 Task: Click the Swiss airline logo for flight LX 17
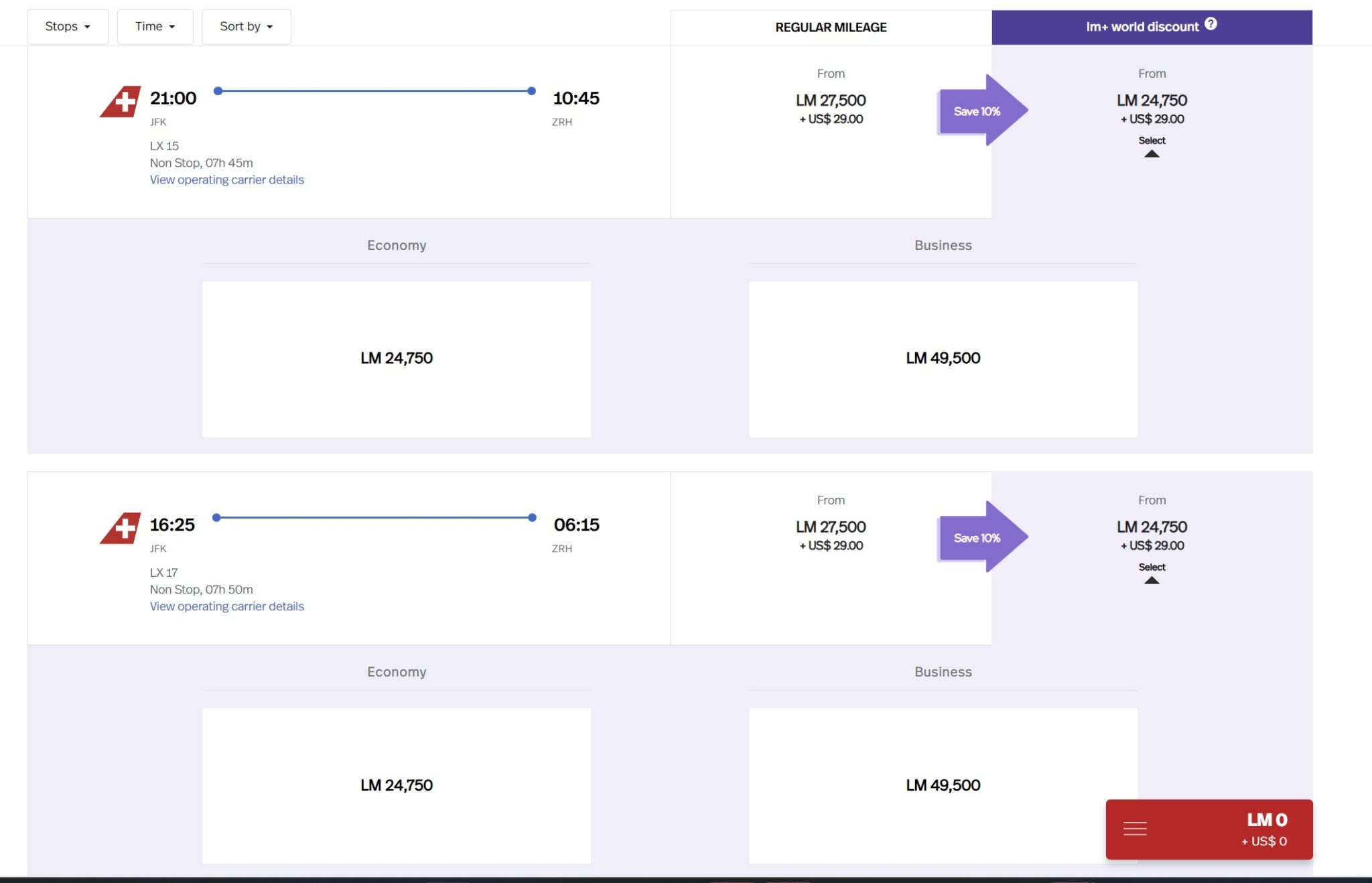pos(121,529)
